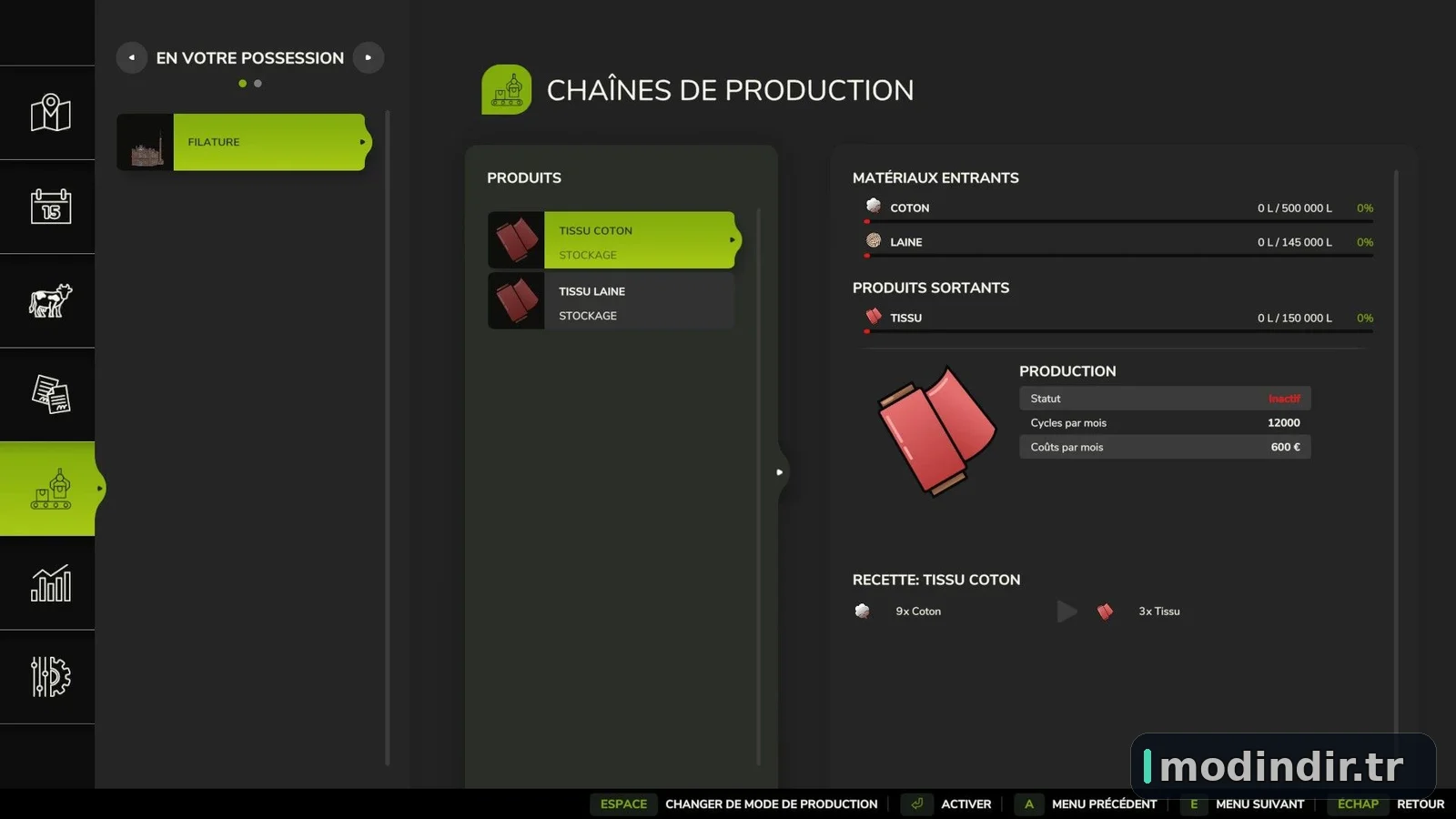Select the first page indicator dot

[x=243, y=84]
